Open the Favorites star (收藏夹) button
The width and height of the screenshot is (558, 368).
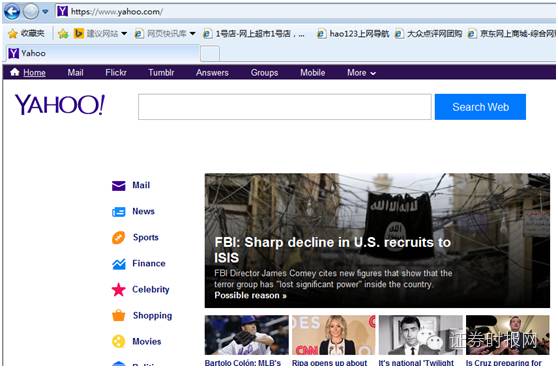coord(26,33)
